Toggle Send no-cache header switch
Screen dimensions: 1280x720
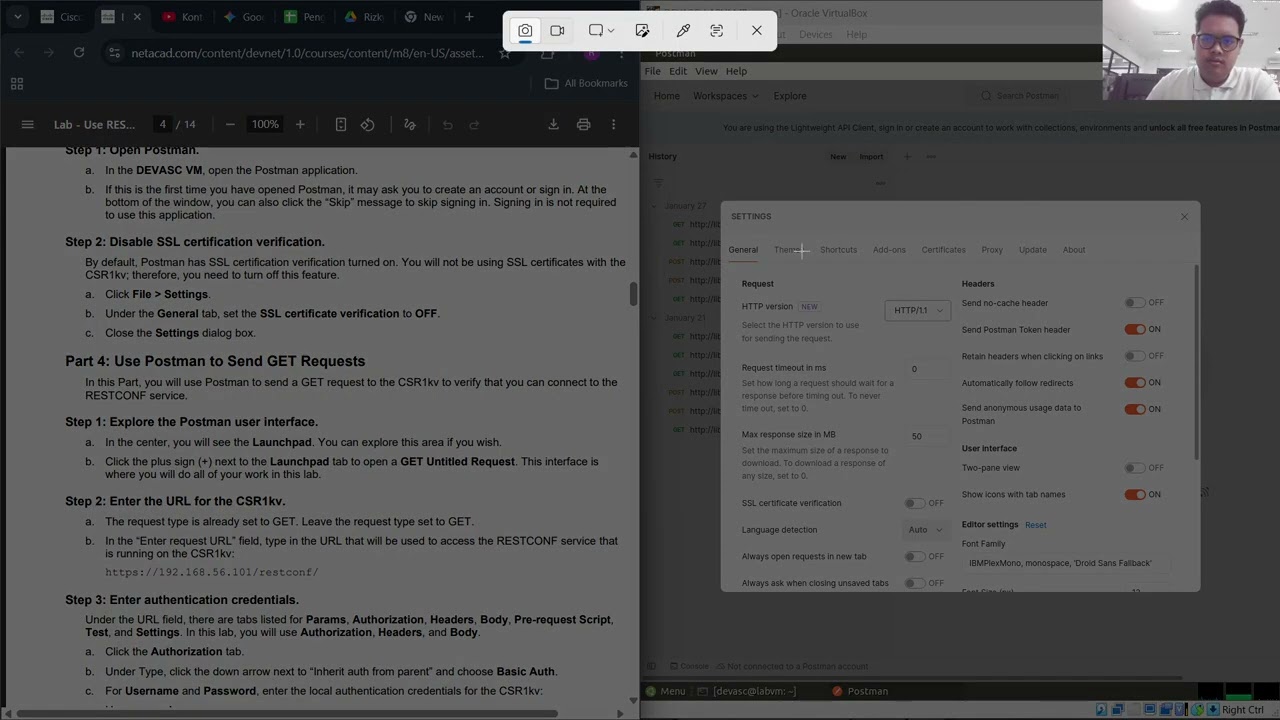coord(1134,303)
